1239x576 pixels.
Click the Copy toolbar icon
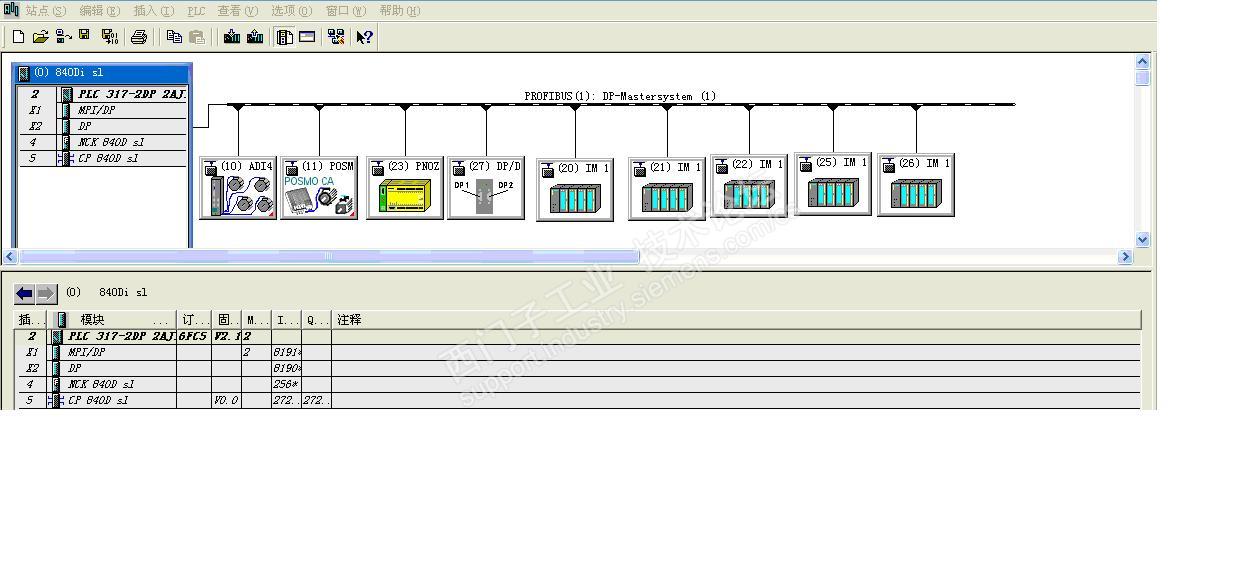(174, 37)
